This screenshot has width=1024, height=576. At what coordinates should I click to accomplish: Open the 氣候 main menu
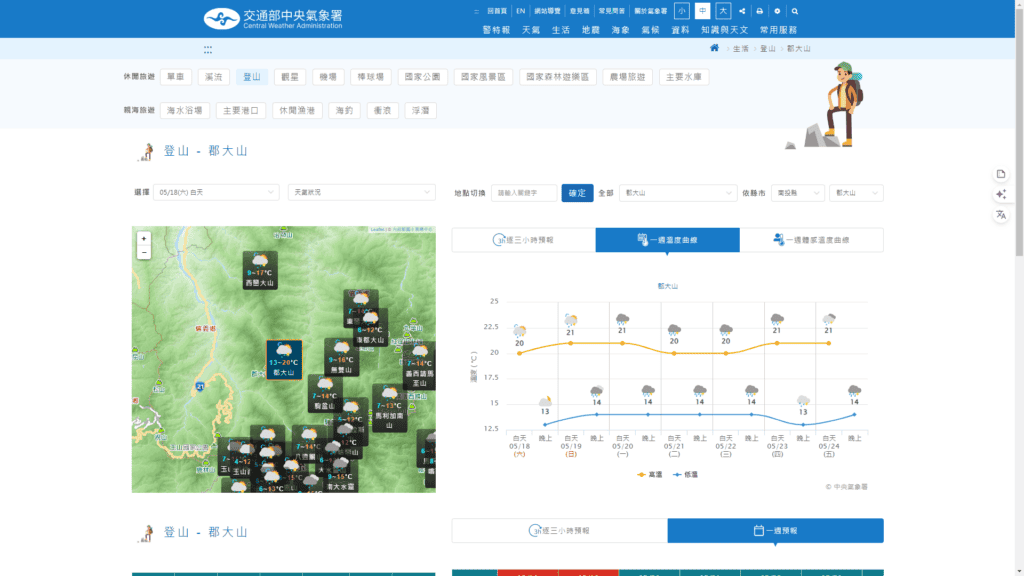point(650,30)
